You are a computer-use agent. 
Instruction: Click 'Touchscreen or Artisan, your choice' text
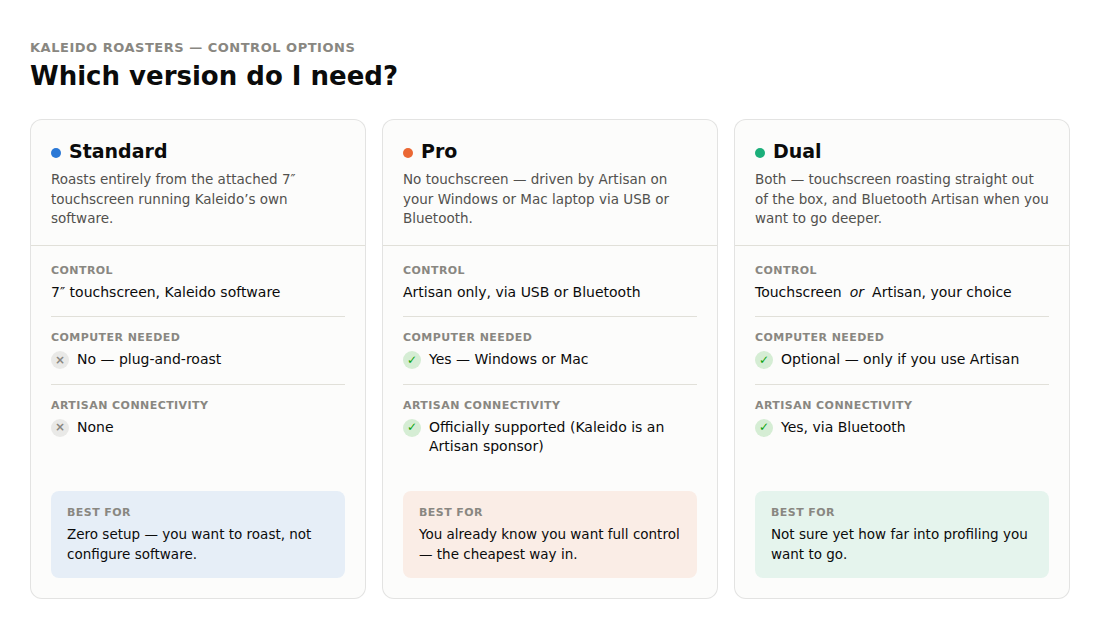tap(883, 292)
